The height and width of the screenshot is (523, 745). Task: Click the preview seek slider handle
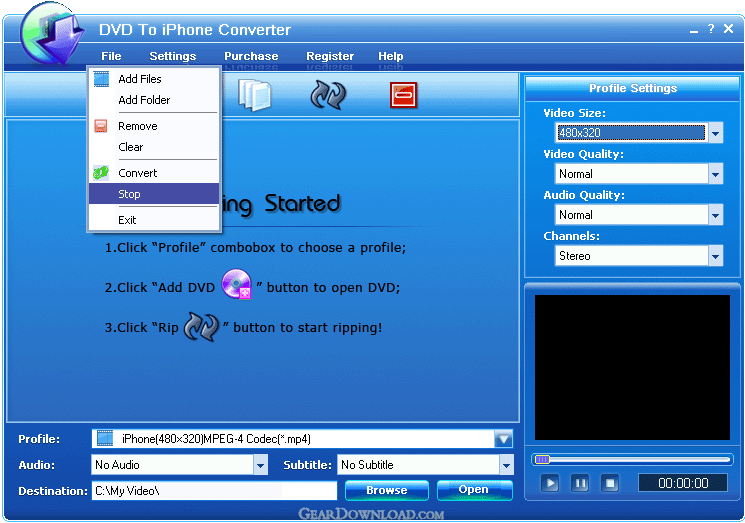point(542,459)
